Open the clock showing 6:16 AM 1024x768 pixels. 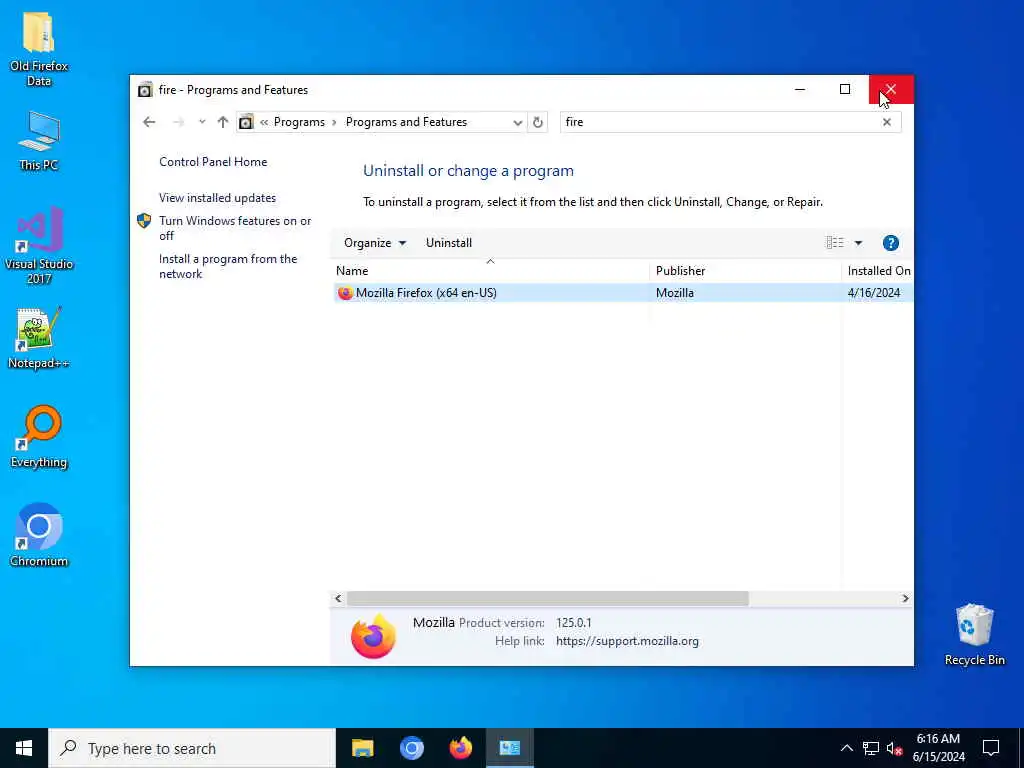(x=938, y=748)
